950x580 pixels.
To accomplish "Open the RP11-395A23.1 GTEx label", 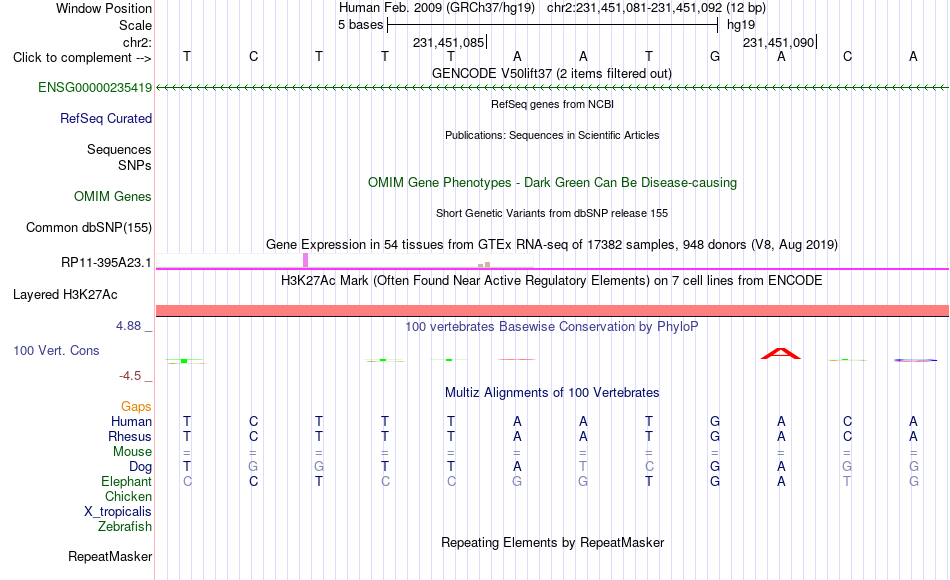I will click(106, 262).
